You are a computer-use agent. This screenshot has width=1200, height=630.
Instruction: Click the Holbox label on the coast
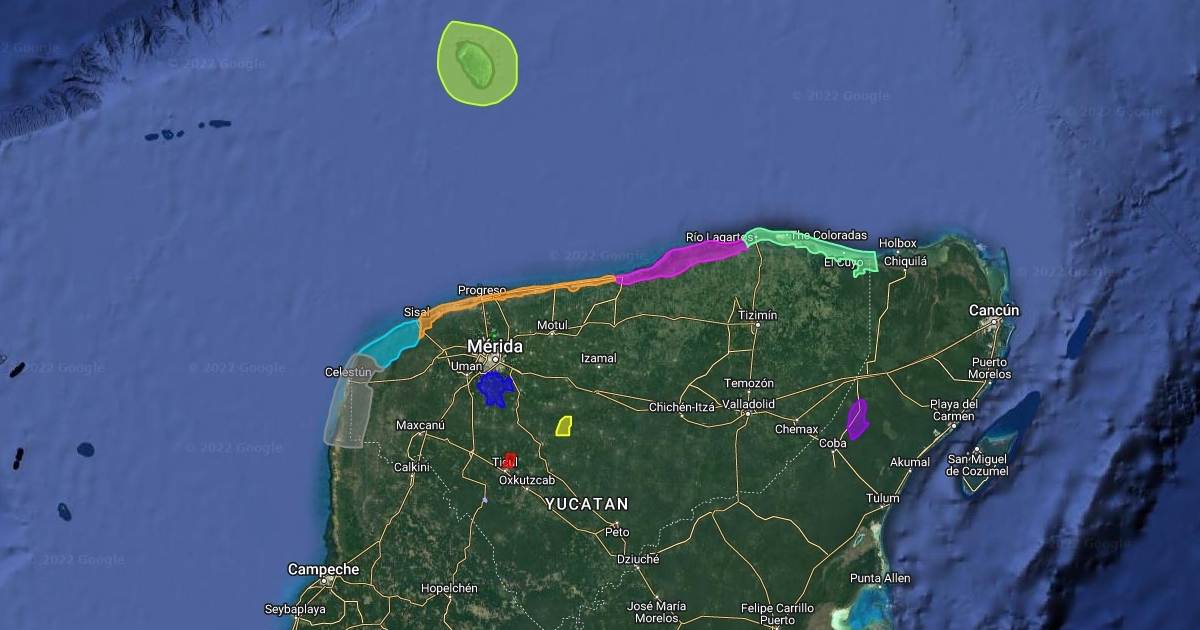(897, 243)
